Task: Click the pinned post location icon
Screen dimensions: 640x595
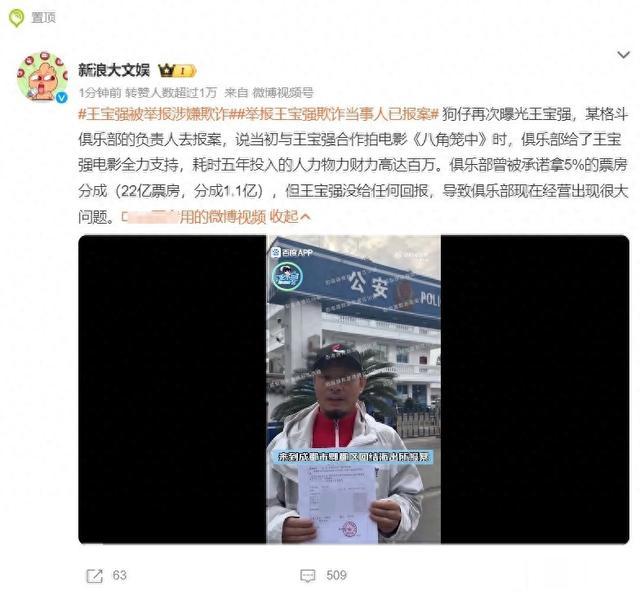Action: point(16,18)
